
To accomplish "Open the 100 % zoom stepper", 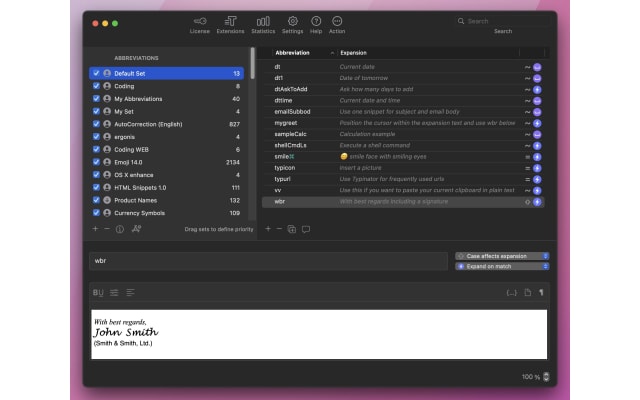I will (546, 377).
